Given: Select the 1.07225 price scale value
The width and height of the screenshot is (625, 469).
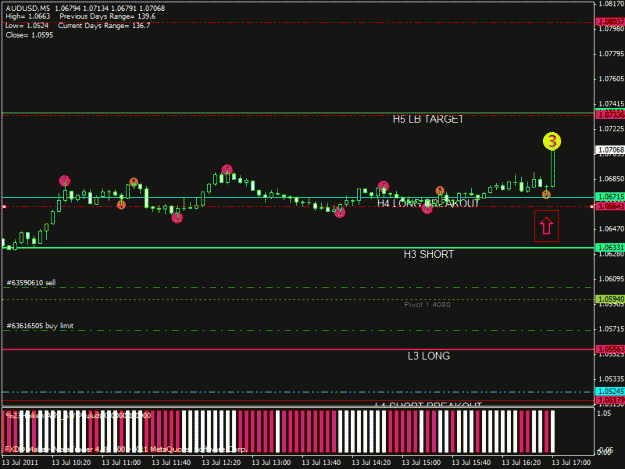Looking at the screenshot, I should pyautogui.click(x=611, y=129).
